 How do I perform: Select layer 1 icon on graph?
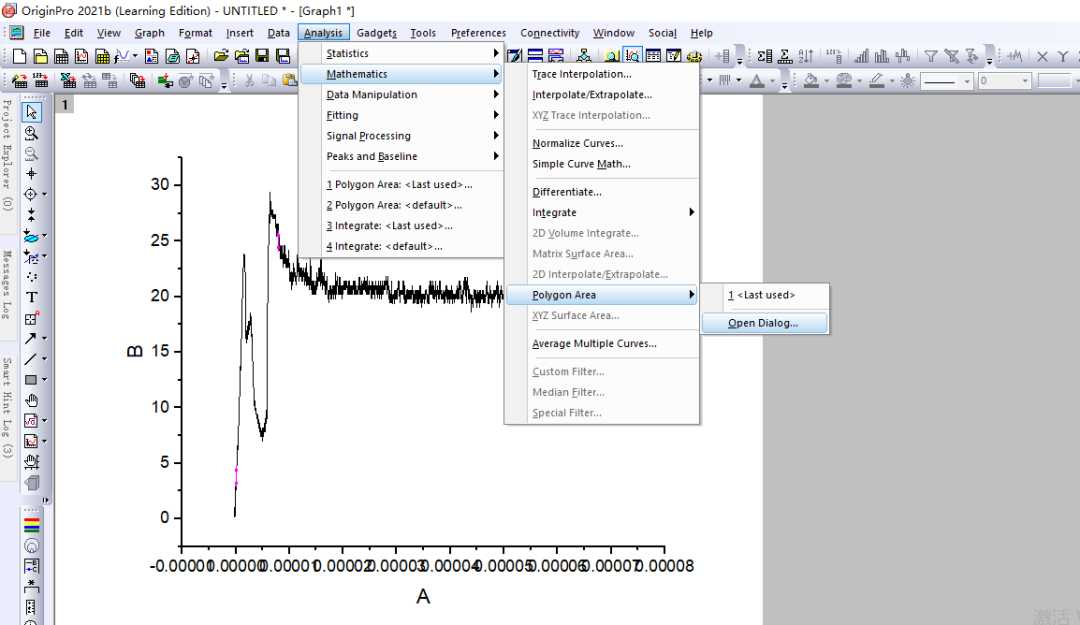(64, 104)
